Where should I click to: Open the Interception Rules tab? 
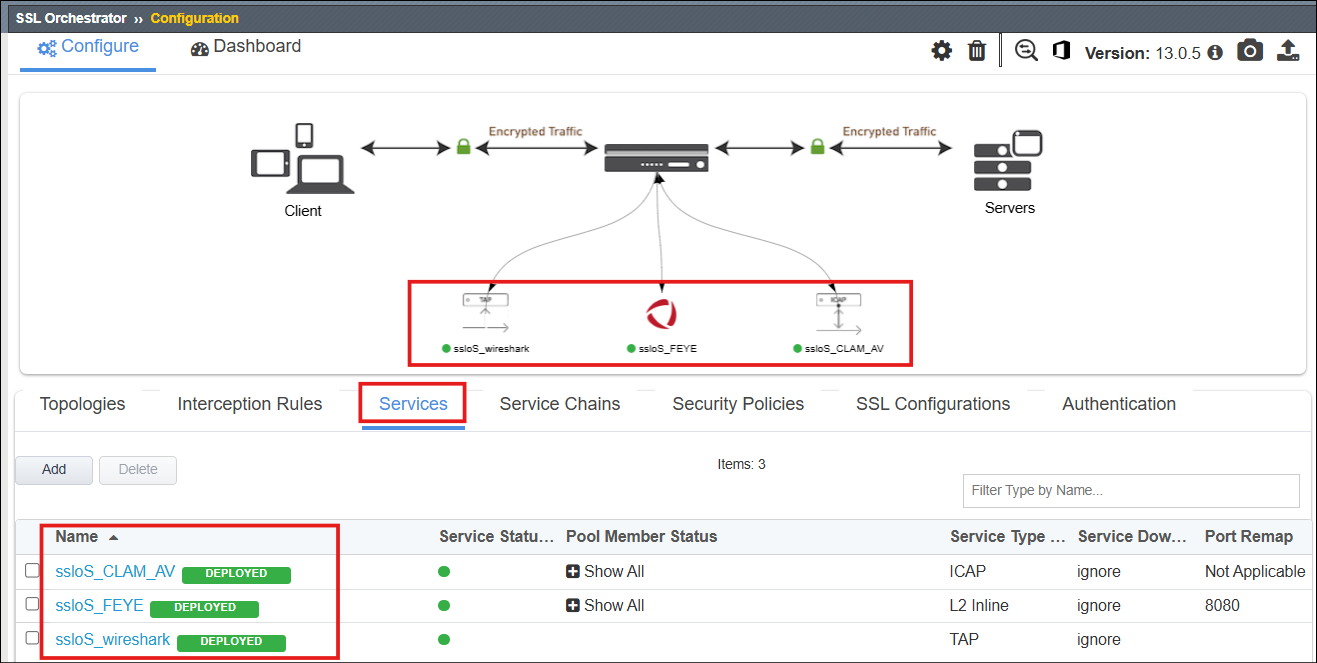click(250, 404)
